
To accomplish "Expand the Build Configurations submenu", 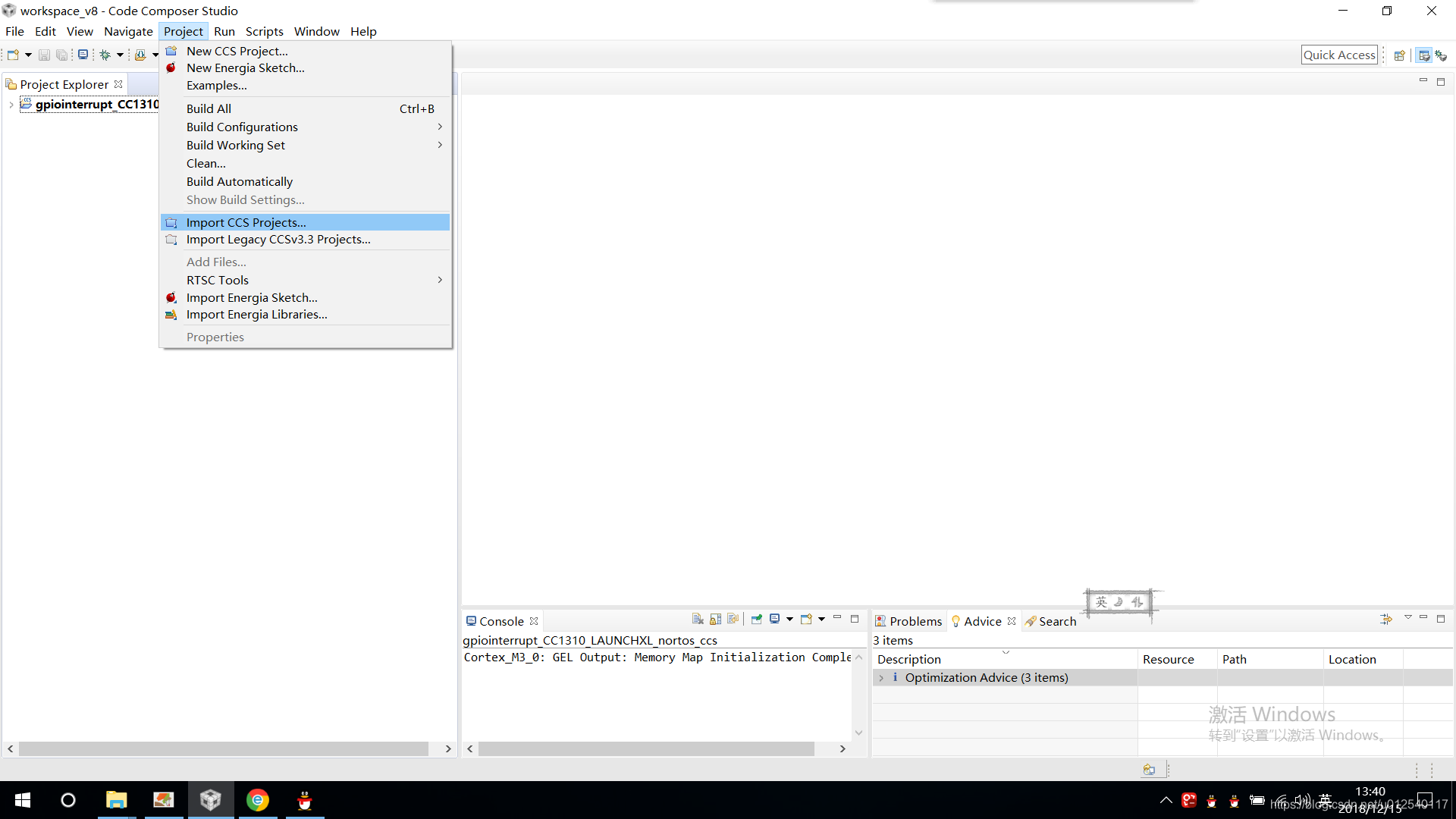I will pyautogui.click(x=440, y=127).
